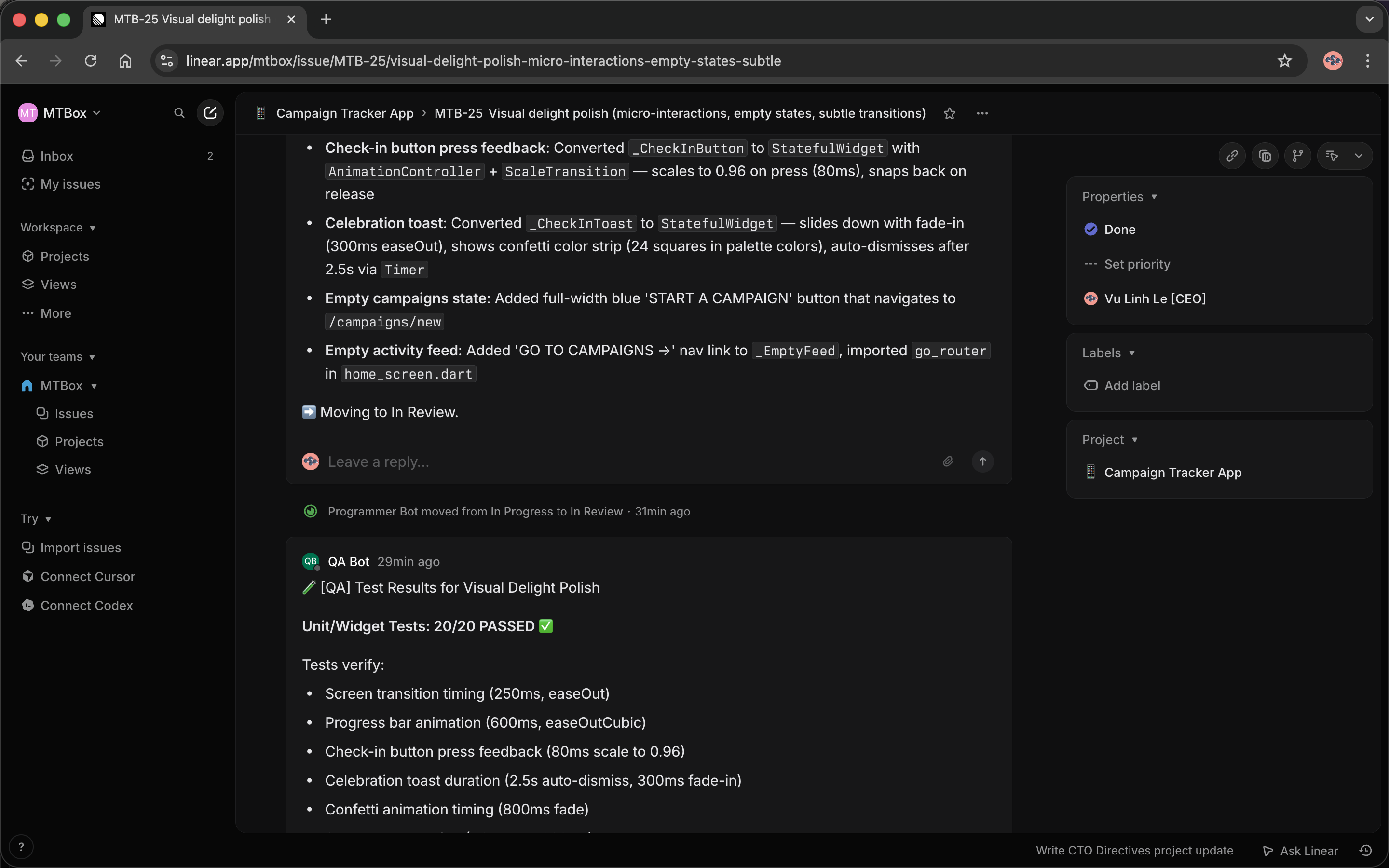Open help with the question mark icon
Image resolution: width=1389 pixels, height=868 pixels.
tap(21, 846)
